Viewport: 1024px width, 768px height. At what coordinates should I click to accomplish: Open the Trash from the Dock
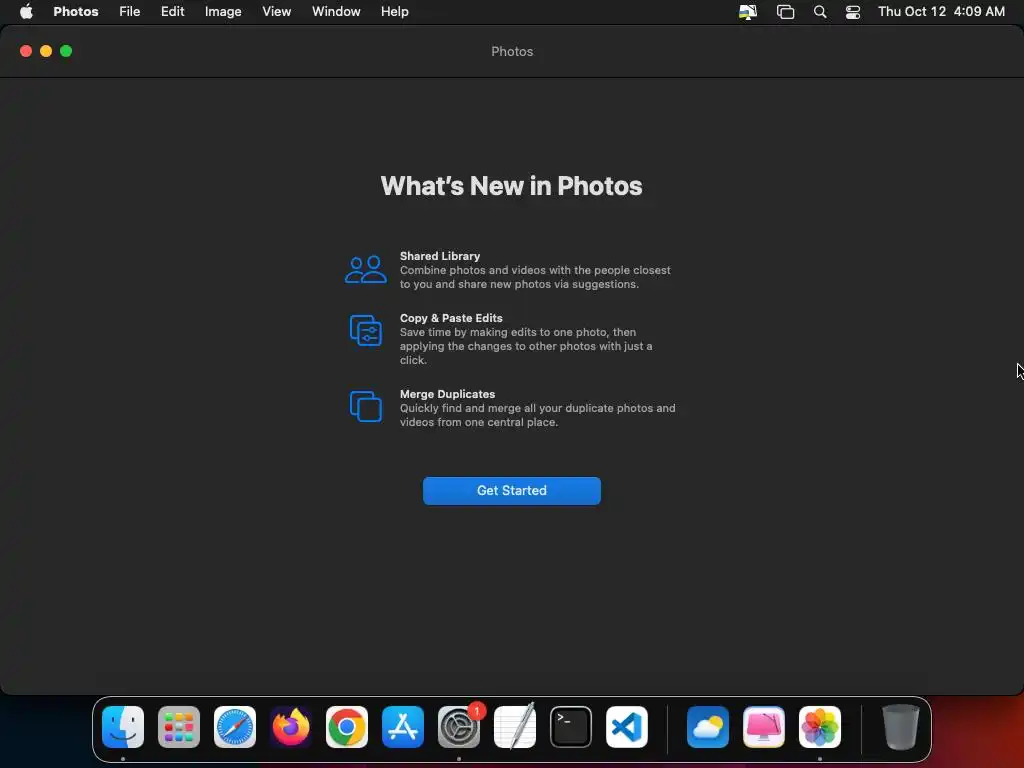click(x=901, y=727)
